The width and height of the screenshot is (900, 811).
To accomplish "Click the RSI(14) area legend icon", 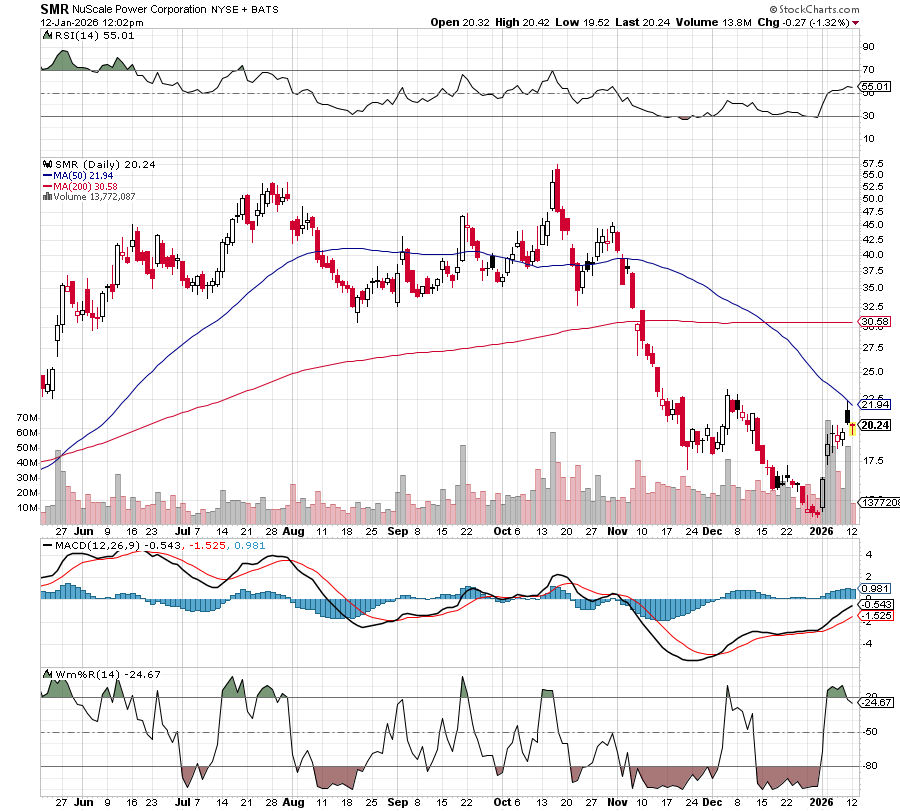I will [45, 35].
